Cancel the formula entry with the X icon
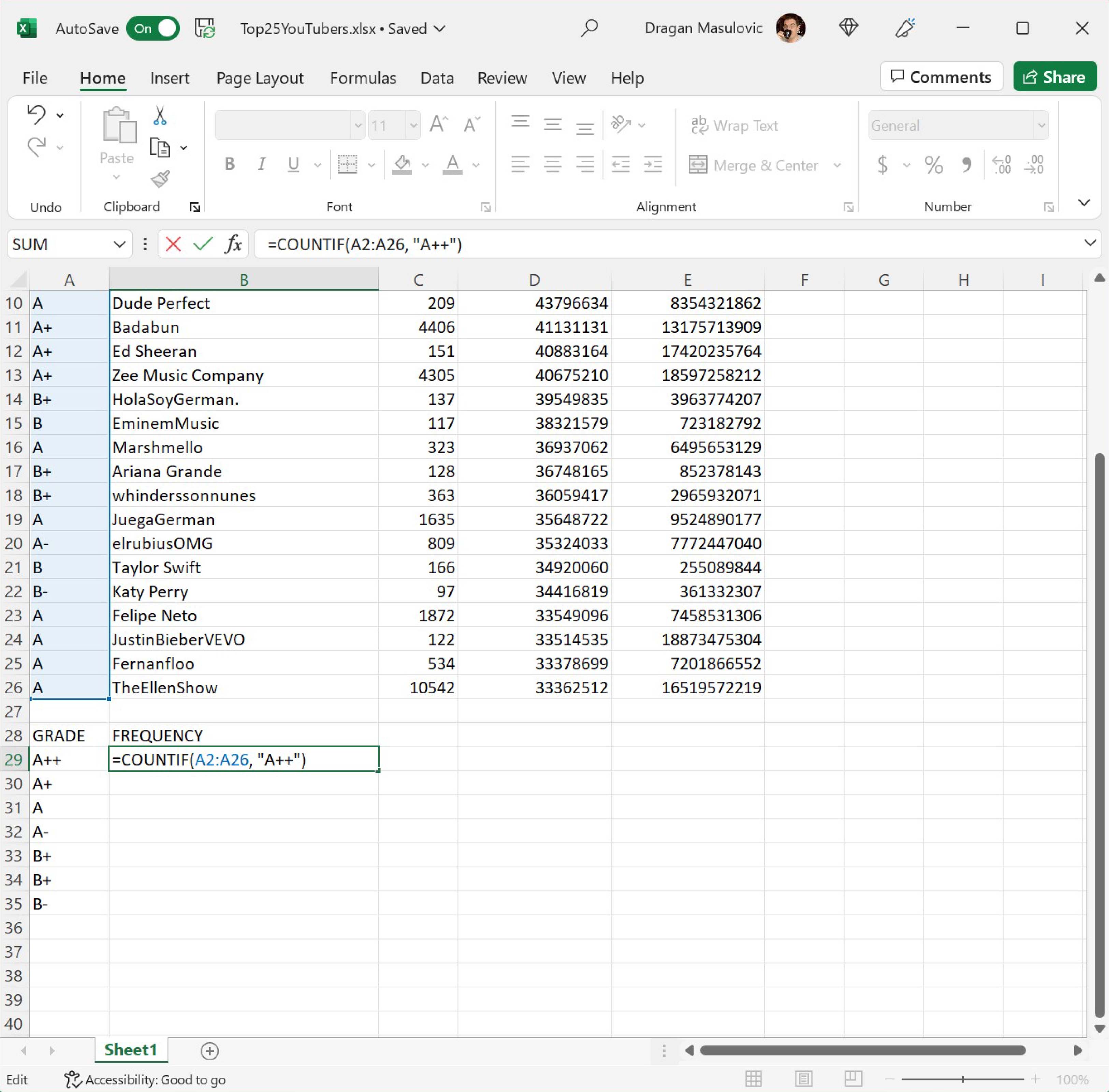1109x1092 pixels. 173,244
